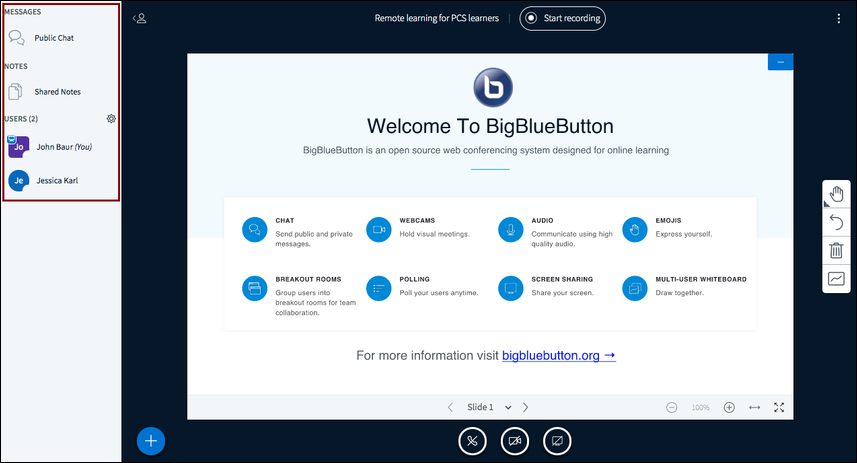Clear all annotations with the trash icon
Image resolution: width=857 pixels, height=463 pixels.
[836, 250]
